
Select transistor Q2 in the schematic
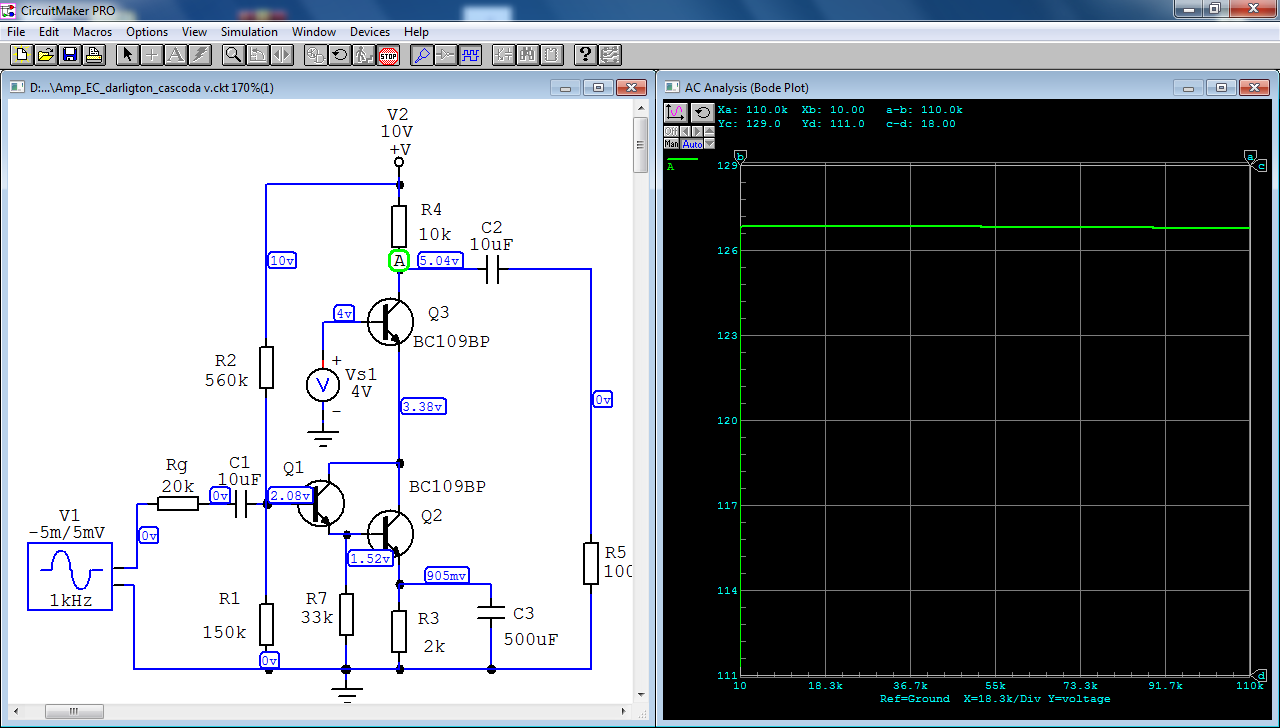click(x=390, y=532)
